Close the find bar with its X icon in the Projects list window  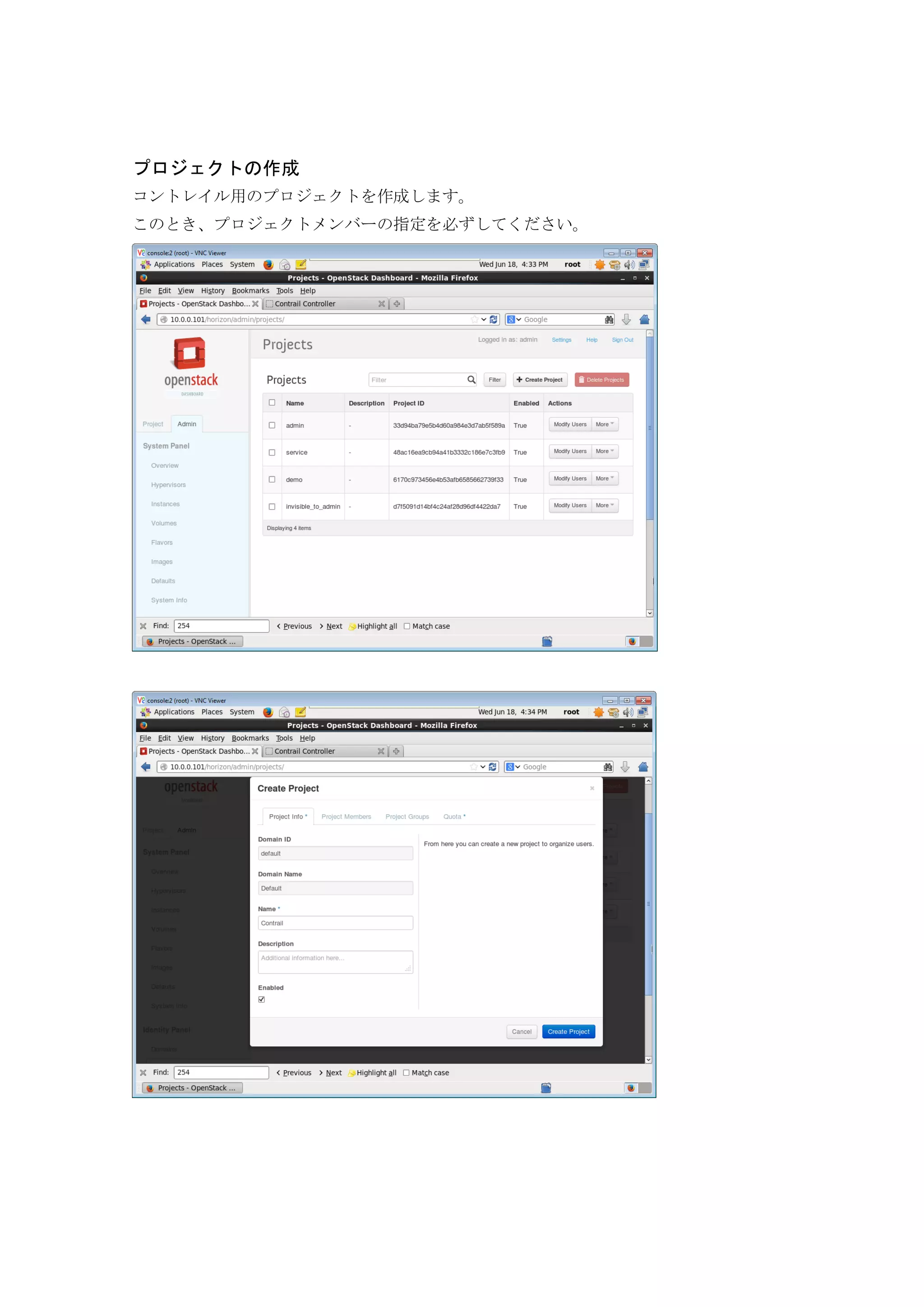tap(143, 626)
